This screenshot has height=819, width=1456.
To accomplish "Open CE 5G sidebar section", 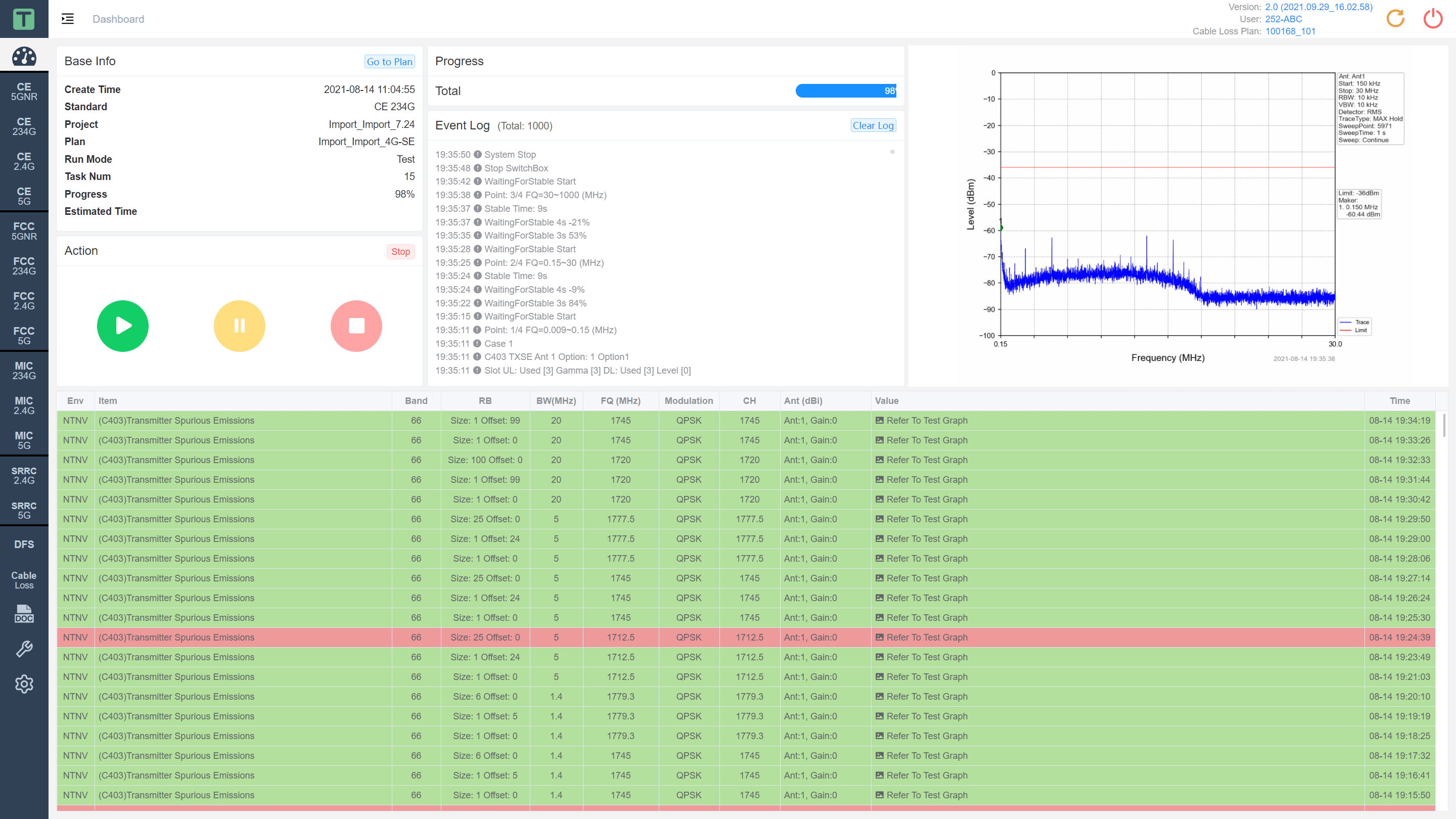I will 24,196.
